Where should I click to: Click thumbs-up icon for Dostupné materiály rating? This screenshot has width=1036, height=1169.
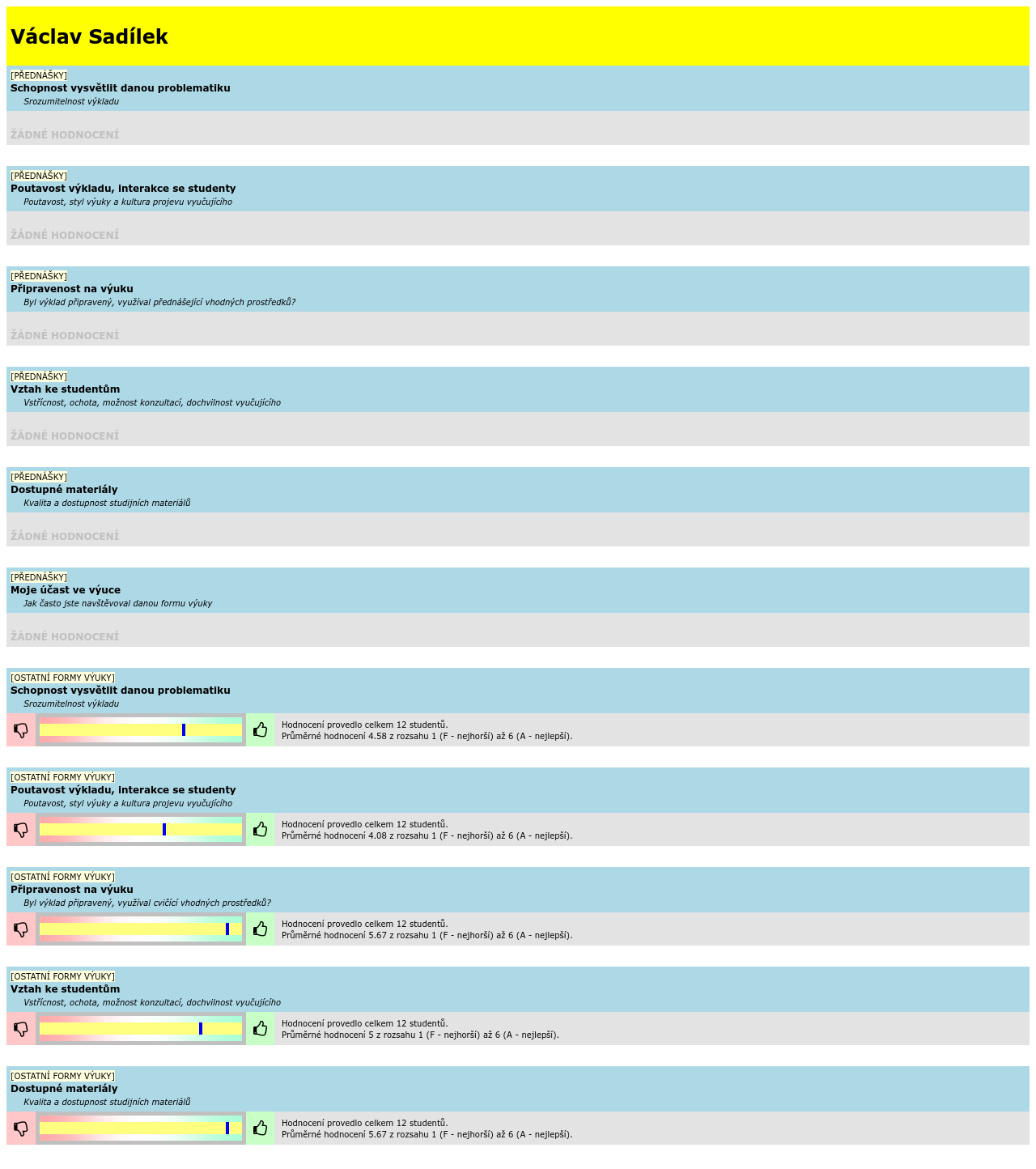coord(261,1129)
